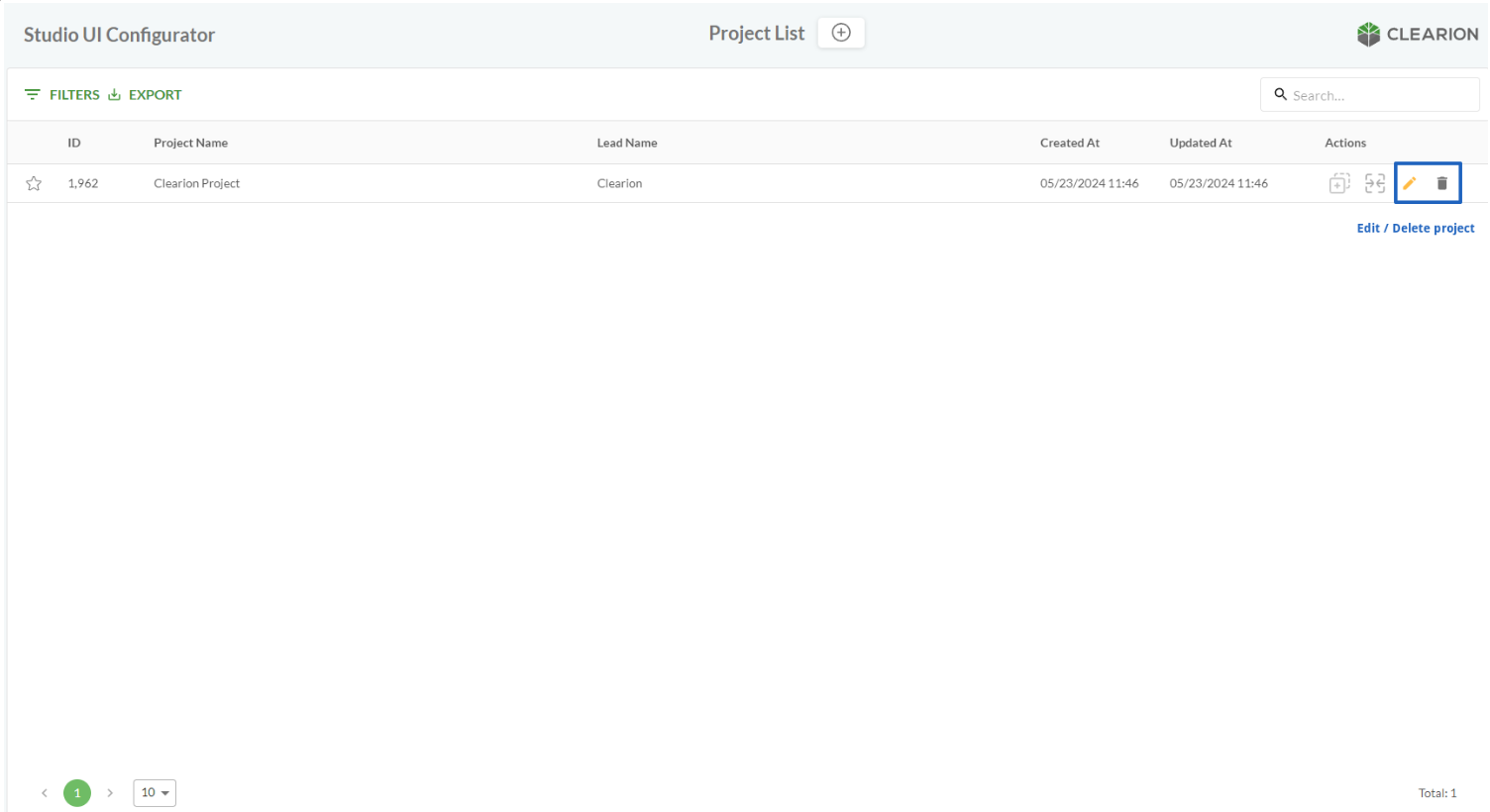Open the Clearion Project row name
1490x812 pixels.
pyautogui.click(x=196, y=183)
